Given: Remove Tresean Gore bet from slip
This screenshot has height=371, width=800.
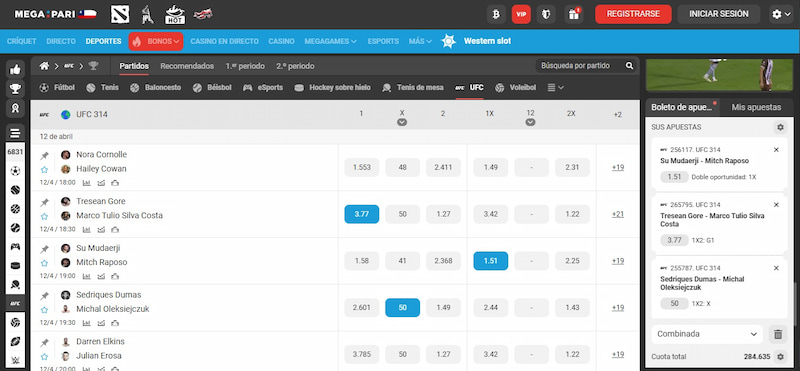Looking at the screenshot, I should (776, 205).
